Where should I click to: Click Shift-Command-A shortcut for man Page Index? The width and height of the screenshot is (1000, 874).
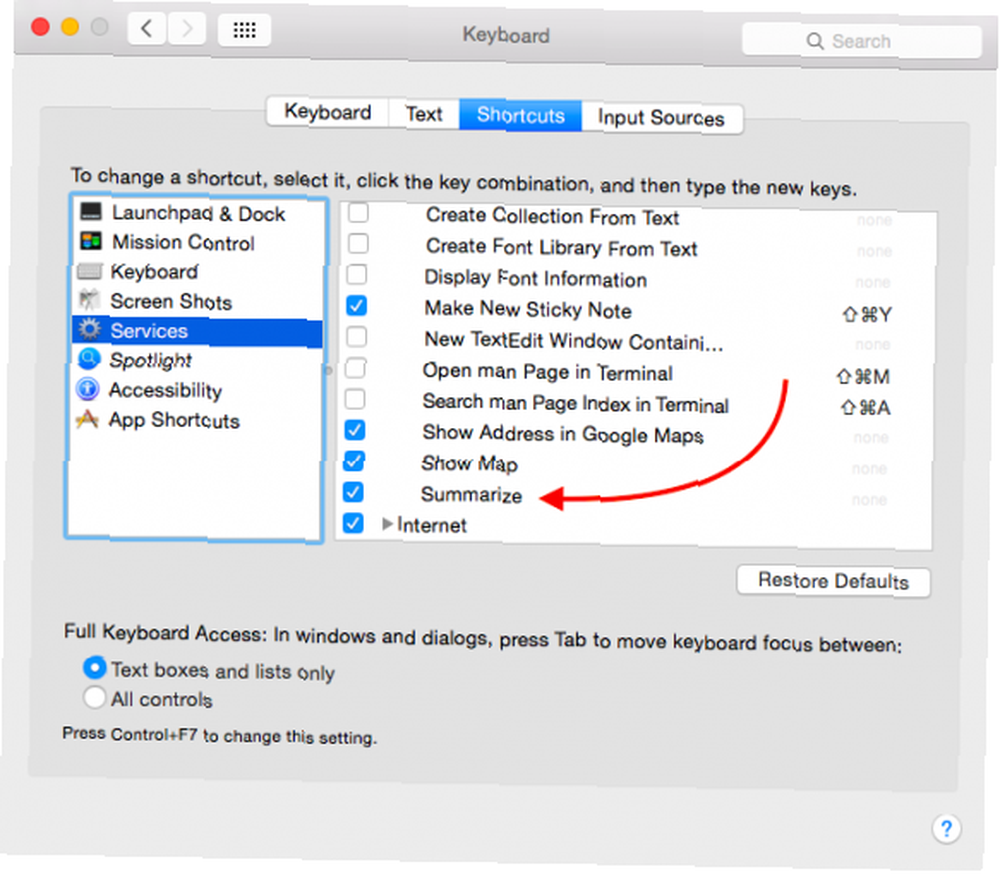(x=865, y=408)
